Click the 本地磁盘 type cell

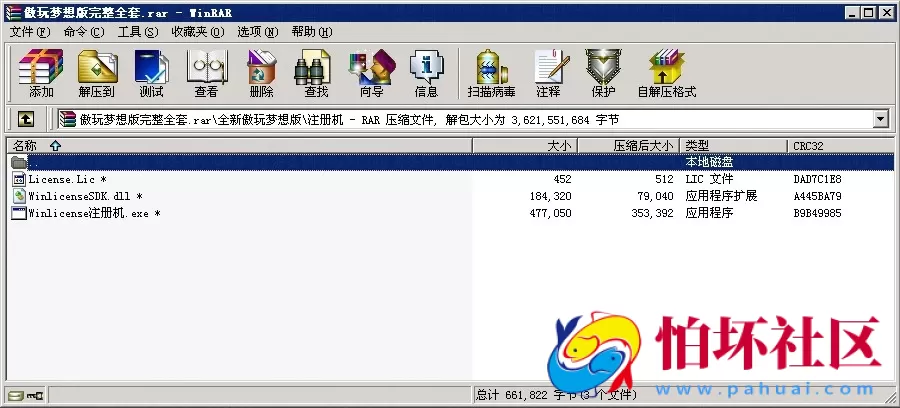coord(709,162)
